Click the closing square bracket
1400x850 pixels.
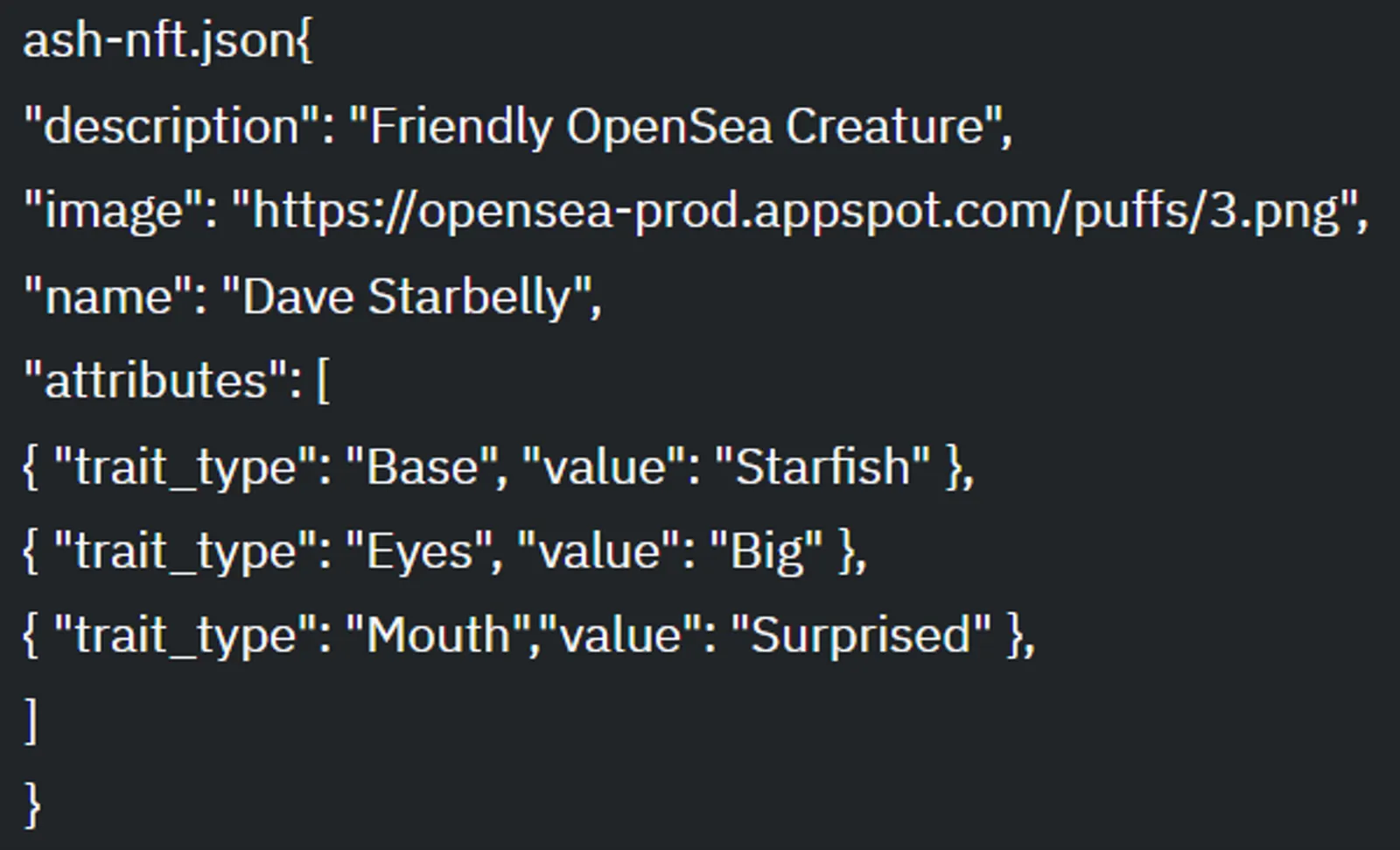pyautogui.click(x=31, y=720)
